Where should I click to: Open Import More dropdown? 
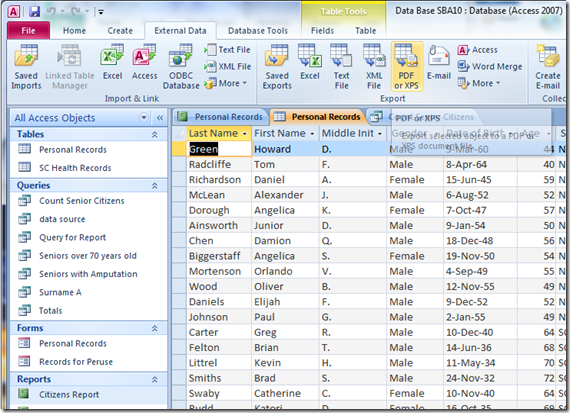226,83
